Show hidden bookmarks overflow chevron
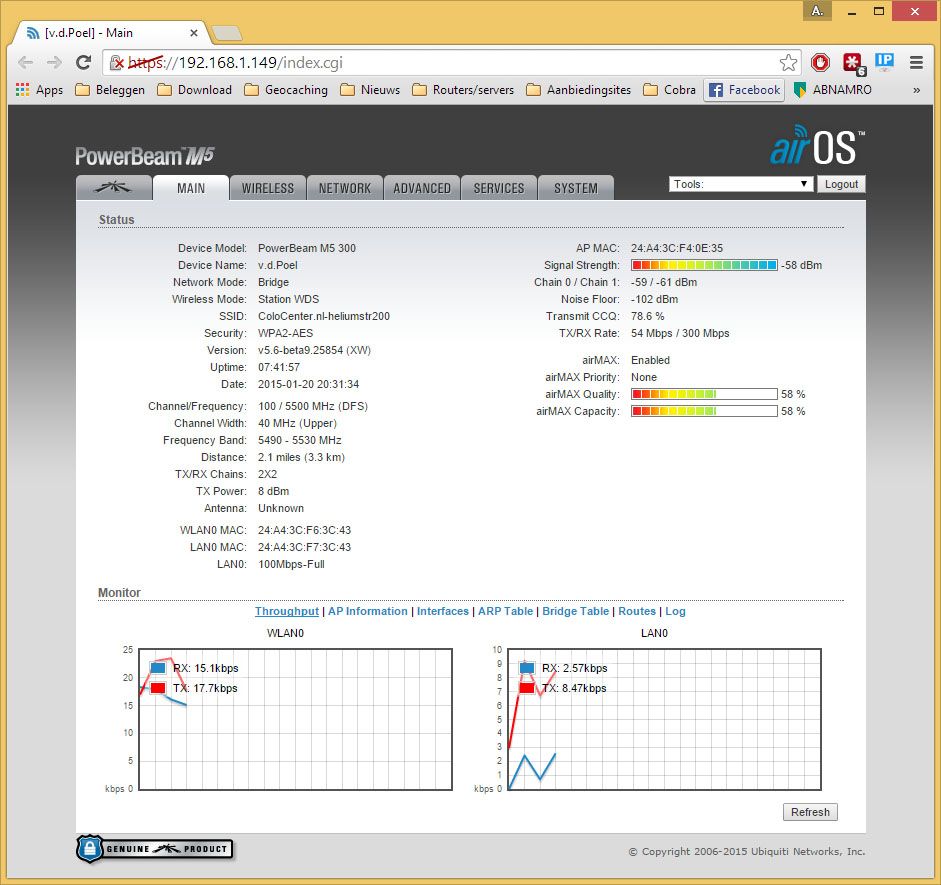Viewport: 941px width, 885px height. point(916,90)
